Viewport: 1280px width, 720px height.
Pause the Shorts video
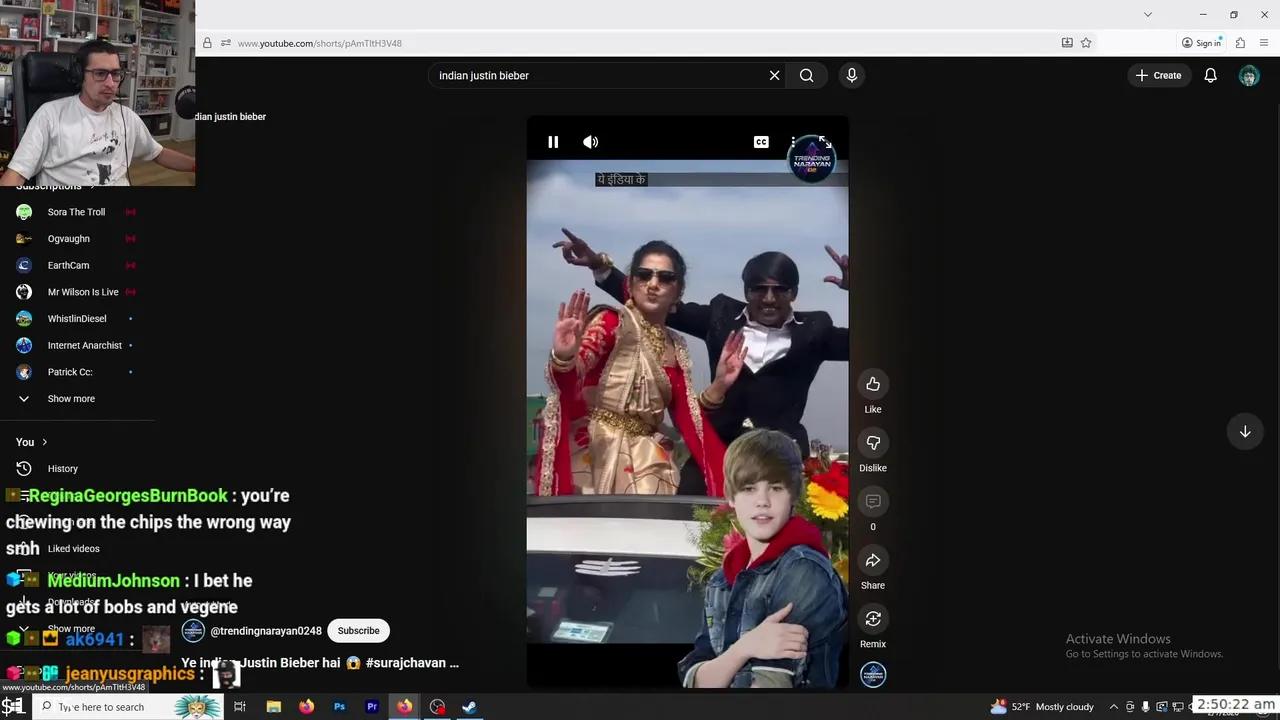click(x=553, y=142)
